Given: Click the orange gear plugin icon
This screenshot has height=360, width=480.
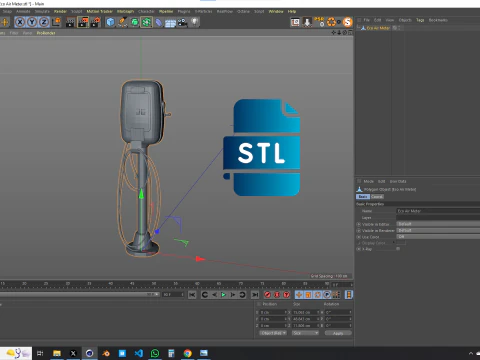Looking at the screenshot, I should click(331, 22).
